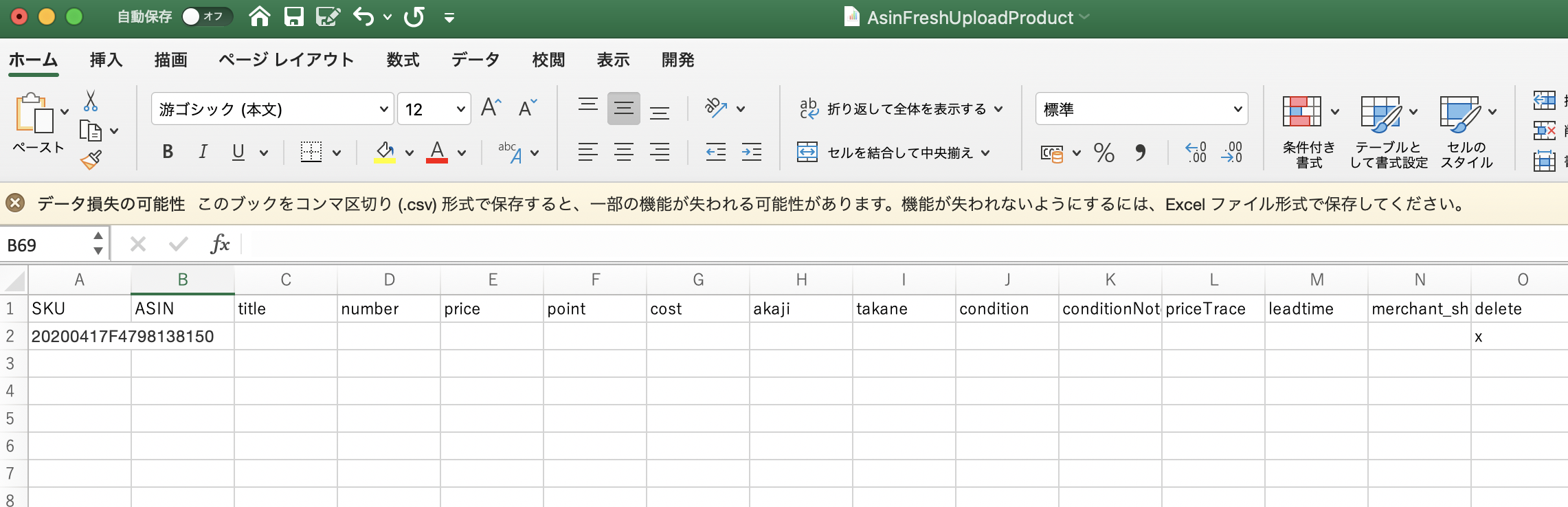Copy selection with the copy icon
The height and width of the screenshot is (507, 1568).
[x=91, y=131]
